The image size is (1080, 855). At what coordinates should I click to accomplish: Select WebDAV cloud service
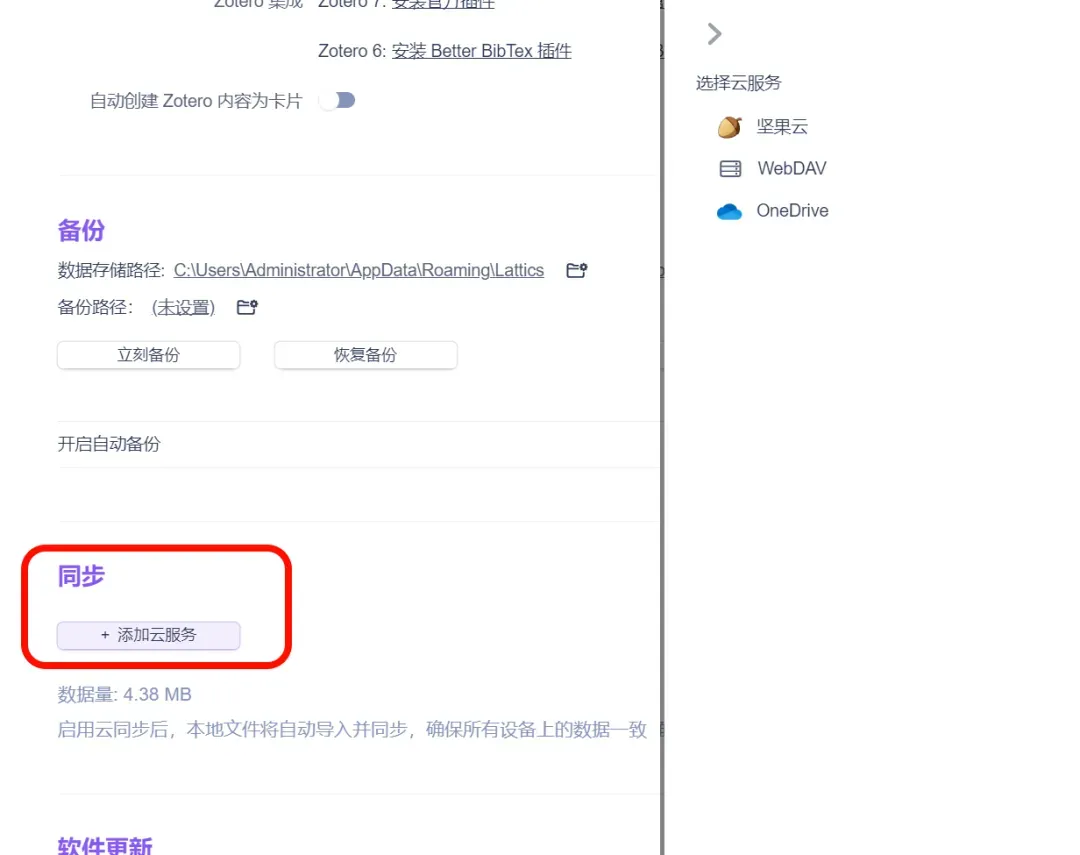coord(771,168)
